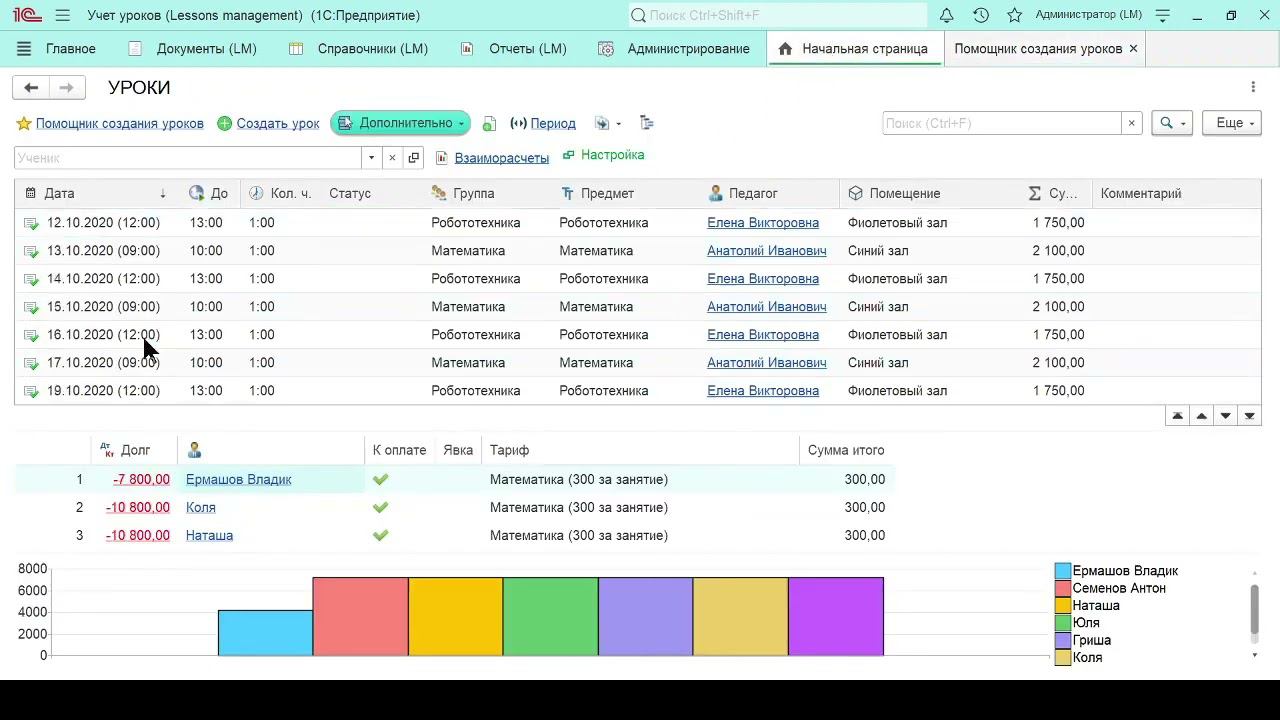Close the Помощник создания уроков tab

pos(1133,49)
